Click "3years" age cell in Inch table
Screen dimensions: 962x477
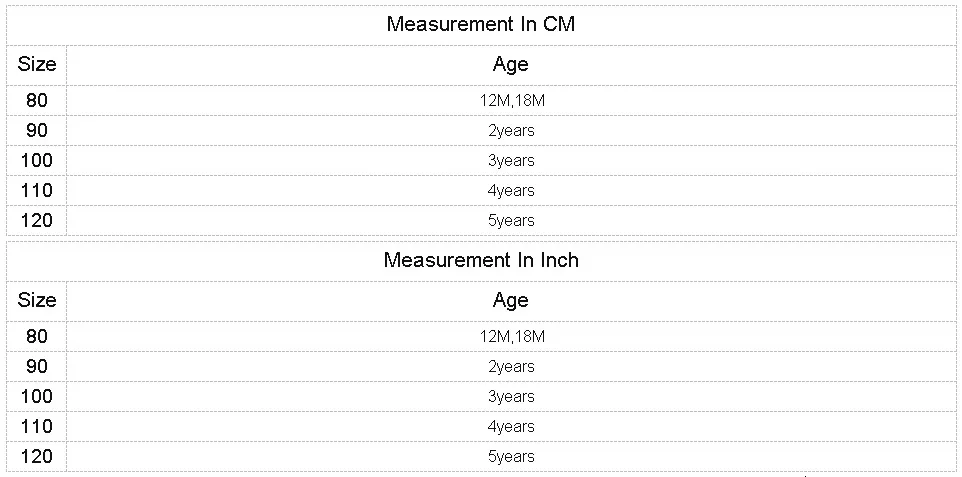pos(511,396)
